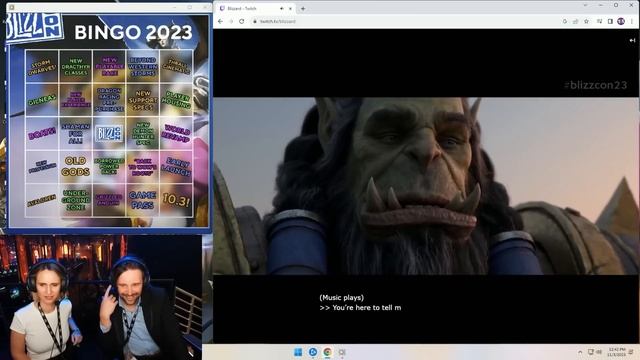Go back in the Chrome browser

tap(220, 21)
